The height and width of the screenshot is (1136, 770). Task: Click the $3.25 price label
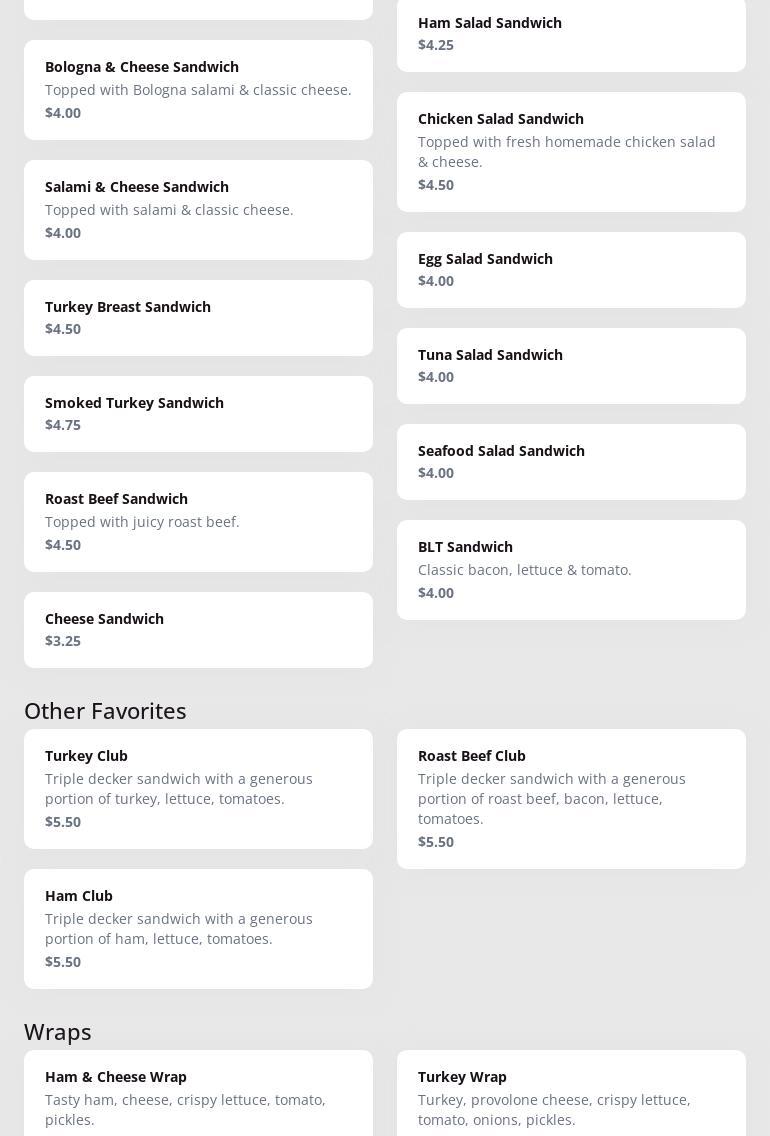tap(63, 641)
